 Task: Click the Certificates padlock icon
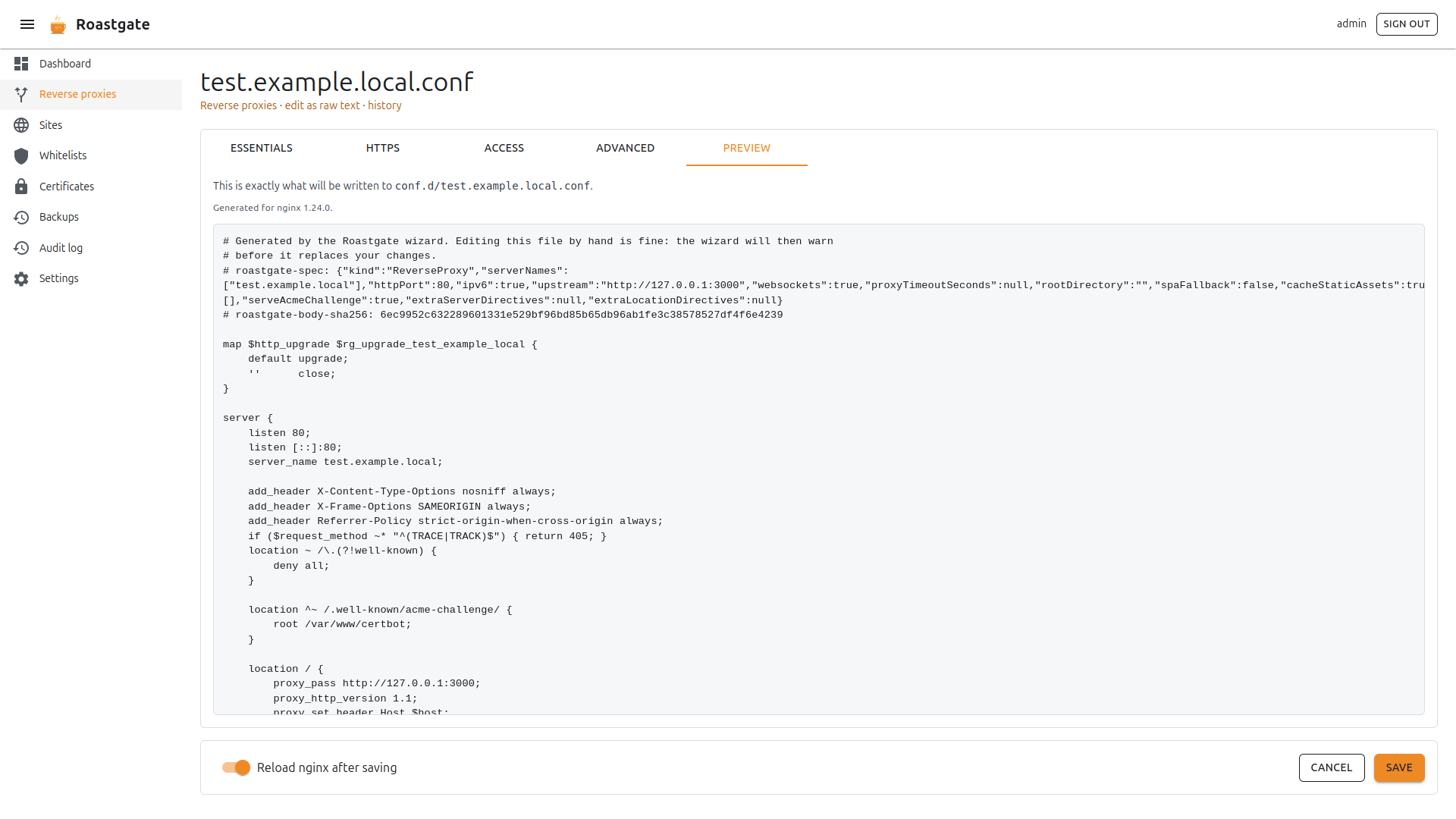coord(21,187)
